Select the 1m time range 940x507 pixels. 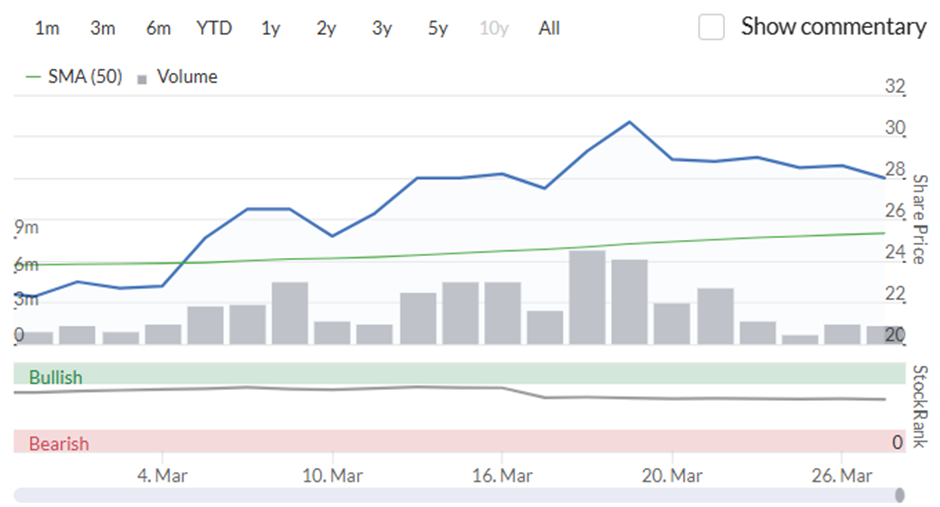[47, 28]
